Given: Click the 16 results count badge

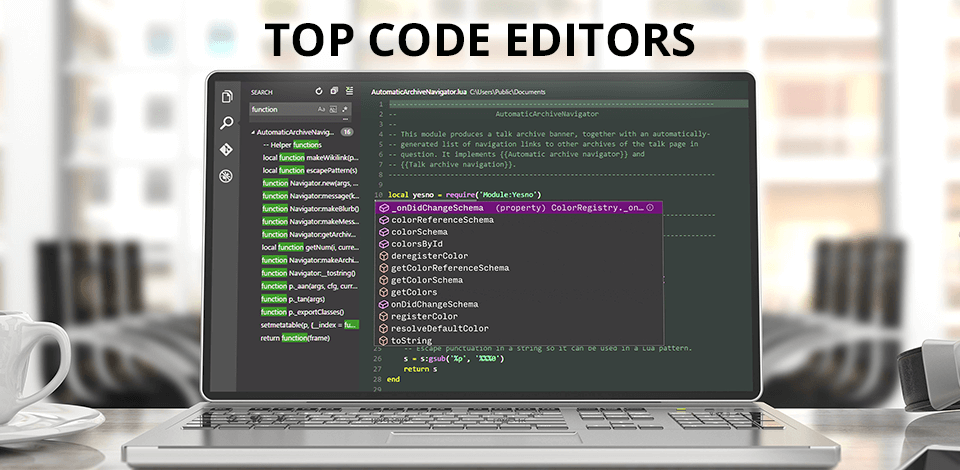Looking at the screenshot, I should [x=347, y=132].
